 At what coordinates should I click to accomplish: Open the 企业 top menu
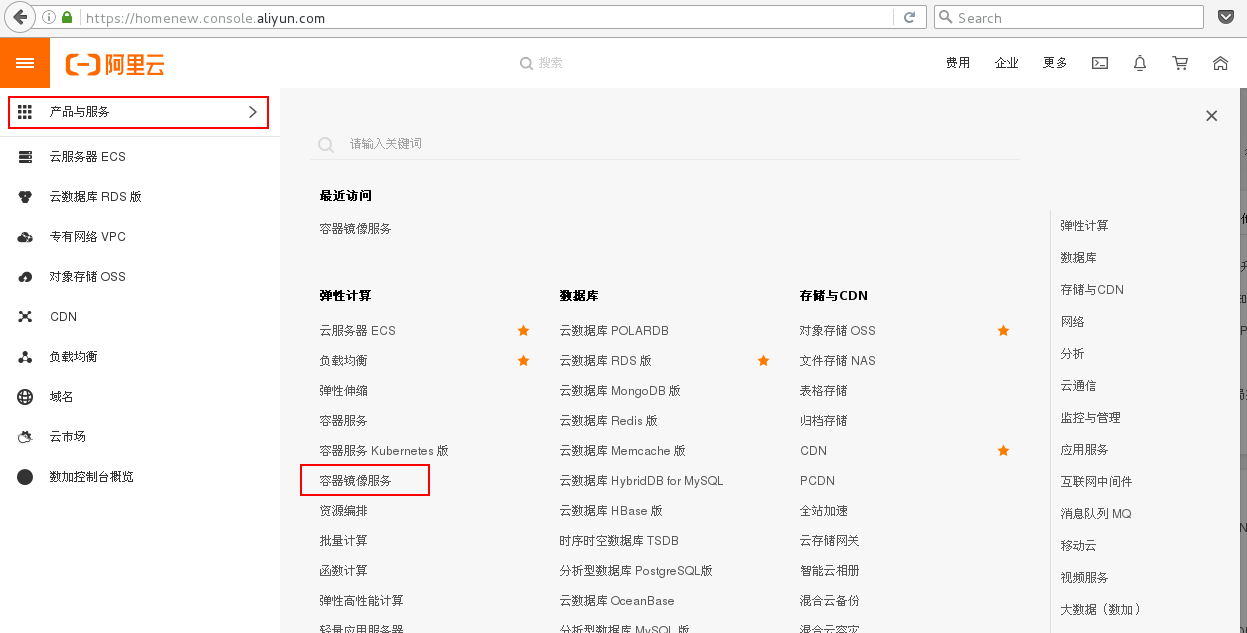click(x=1007, y=63)
